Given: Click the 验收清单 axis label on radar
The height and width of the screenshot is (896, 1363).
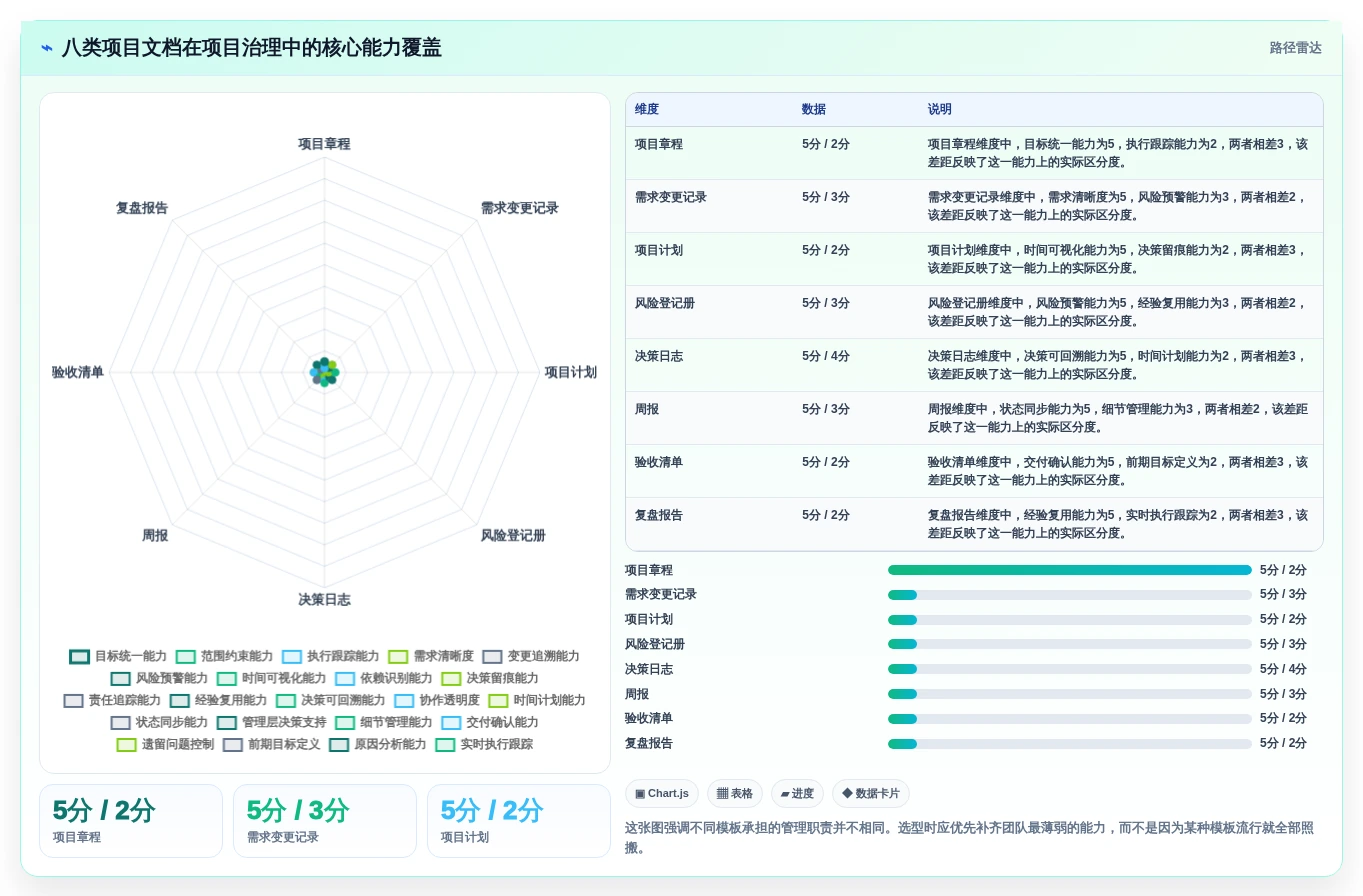Looking at the screenshot, I should click(x=78, y=372).
